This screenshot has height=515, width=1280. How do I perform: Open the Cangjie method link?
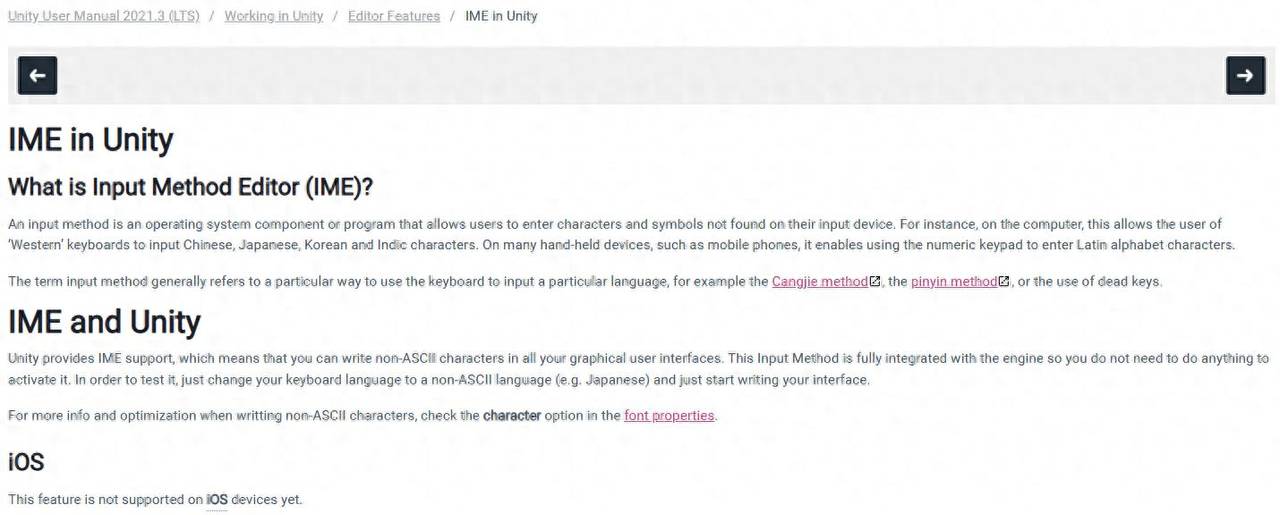(x=819, y=282)
